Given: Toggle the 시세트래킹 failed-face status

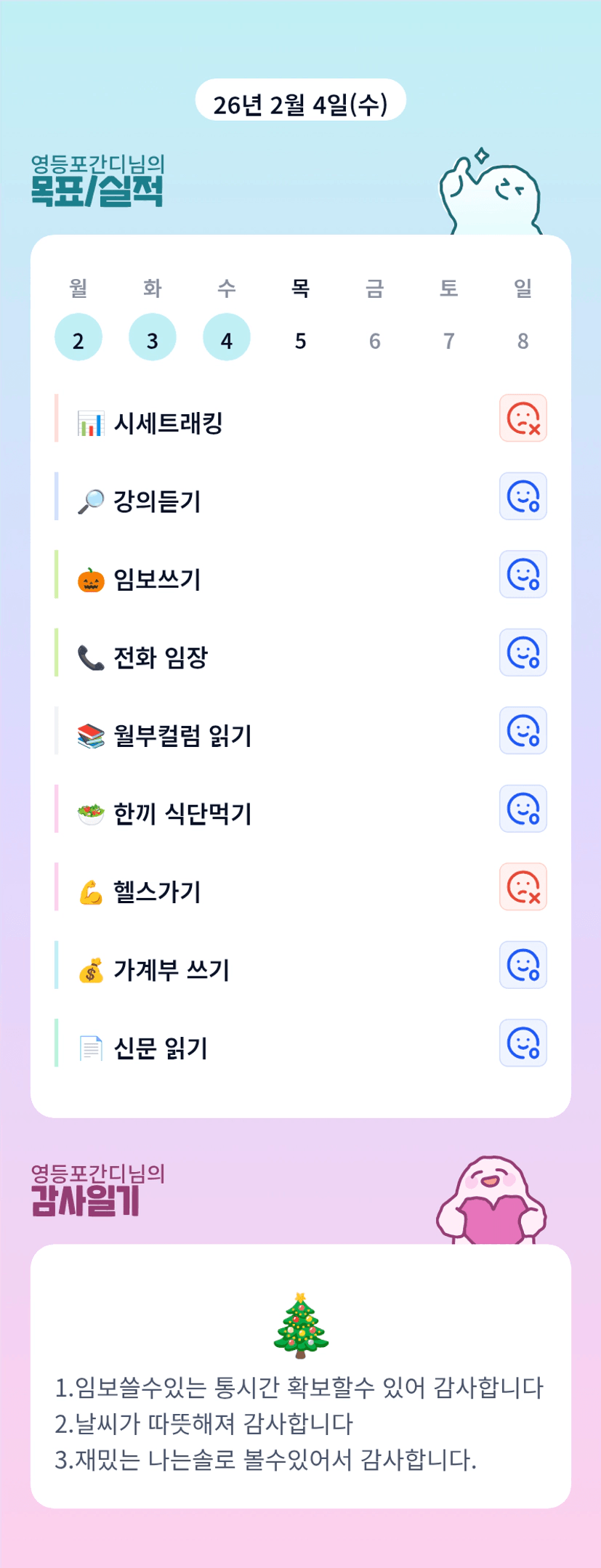Looking at the screenshot, I should [523, 418].
